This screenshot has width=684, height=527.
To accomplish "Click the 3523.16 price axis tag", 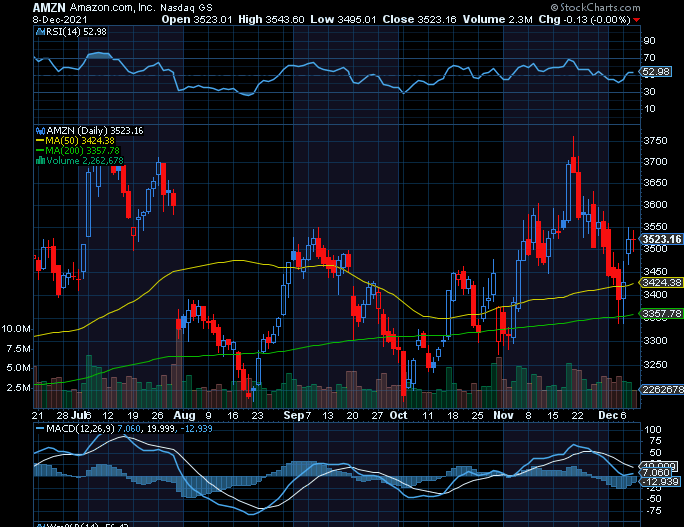I will click(x=661, y=239).
